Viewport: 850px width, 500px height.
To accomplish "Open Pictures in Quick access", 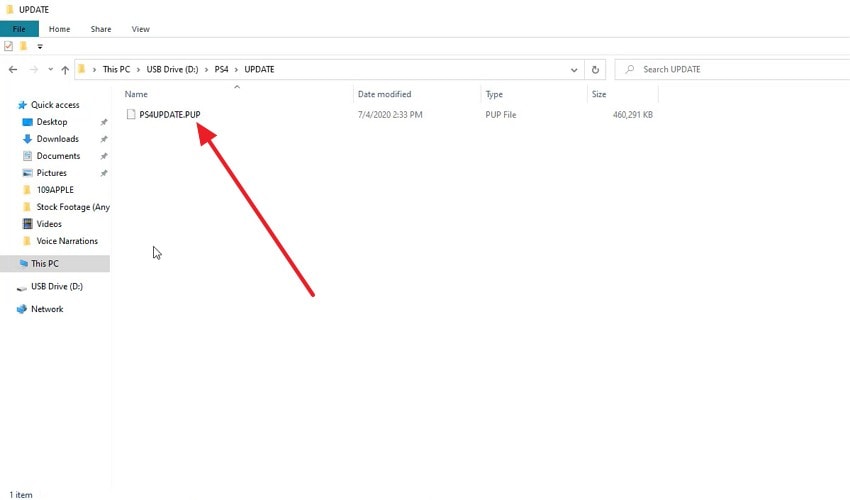I will 51,173.
